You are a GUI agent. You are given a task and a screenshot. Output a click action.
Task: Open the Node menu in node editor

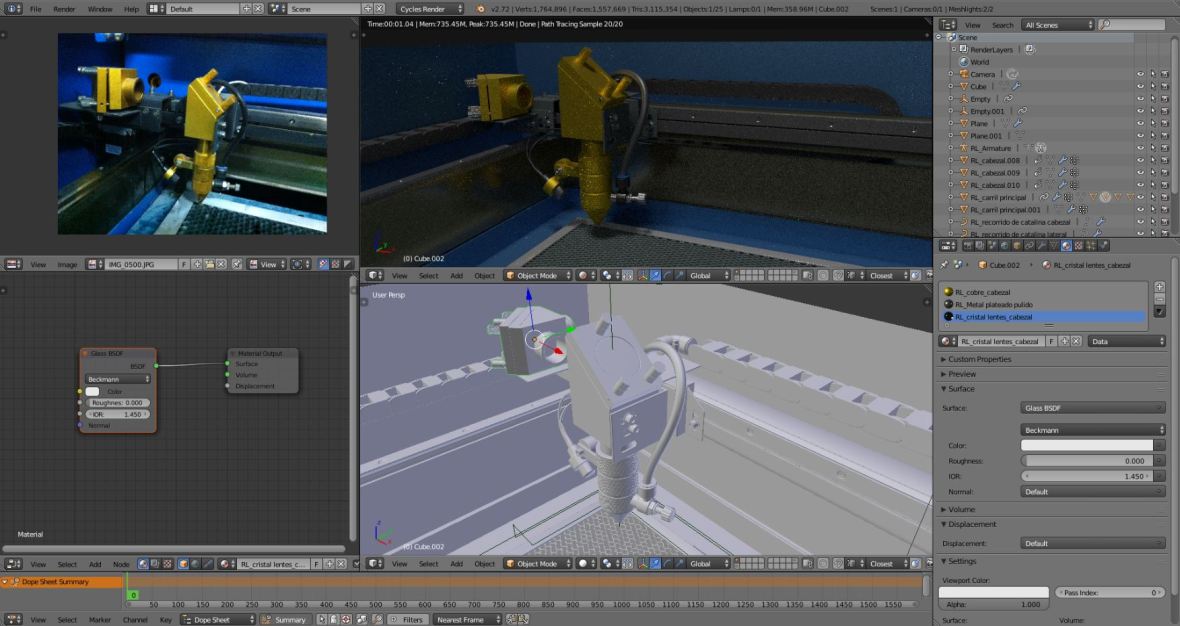pos(121,564)
